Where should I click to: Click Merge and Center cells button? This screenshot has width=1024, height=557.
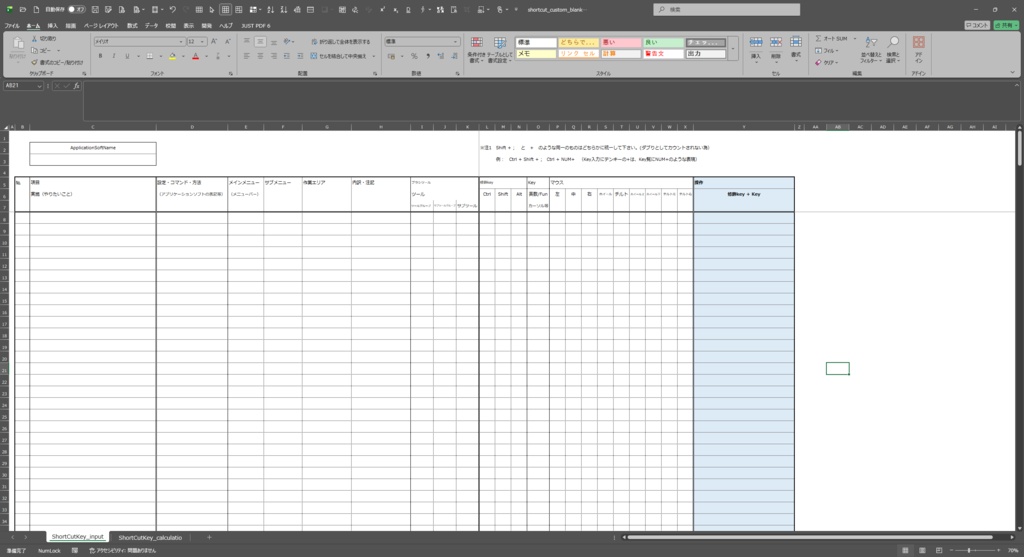(338, 56)
